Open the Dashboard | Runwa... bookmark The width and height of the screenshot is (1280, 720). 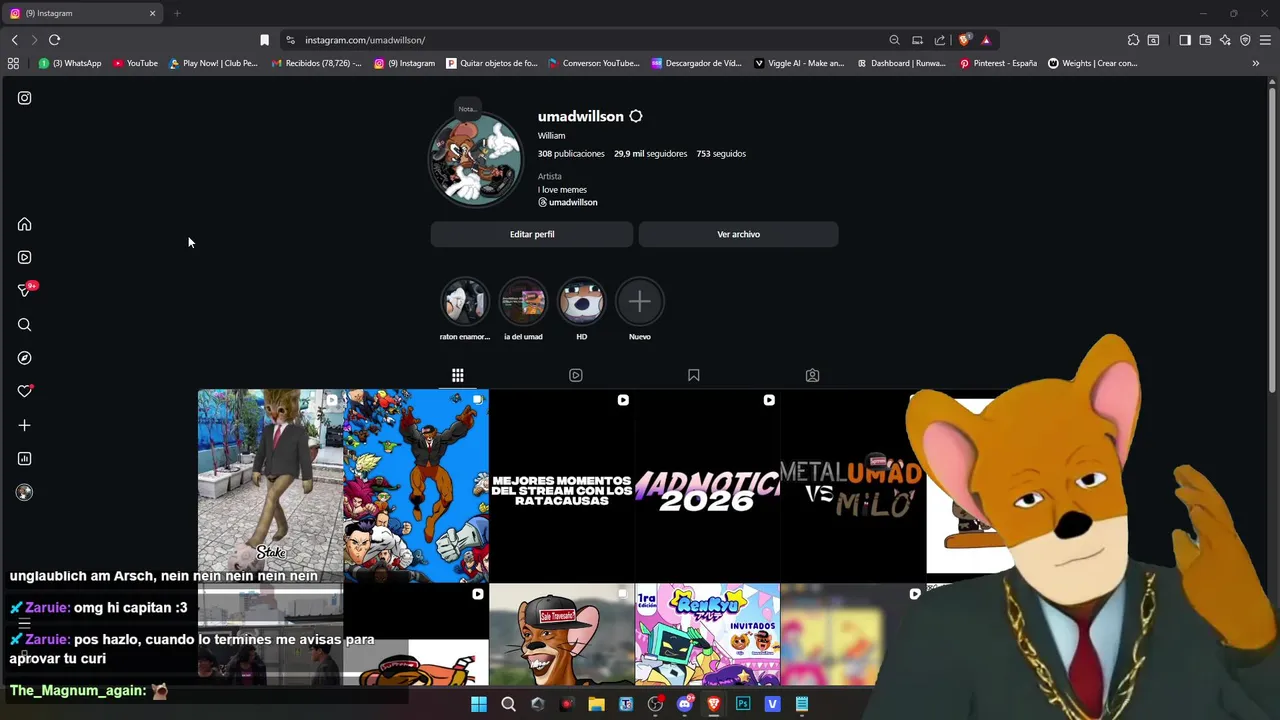pyautogui.click(x=901, y=63)
